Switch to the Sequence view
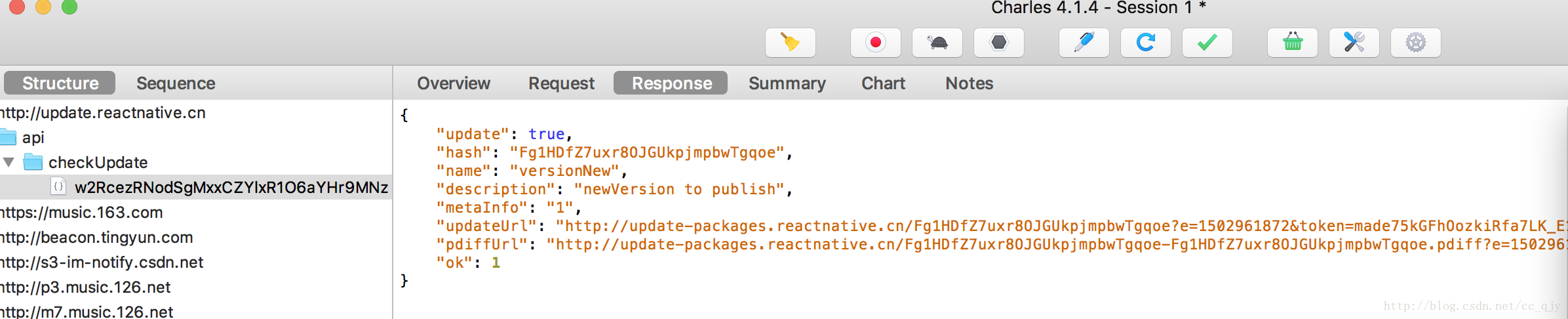 (x=176, y=83)
